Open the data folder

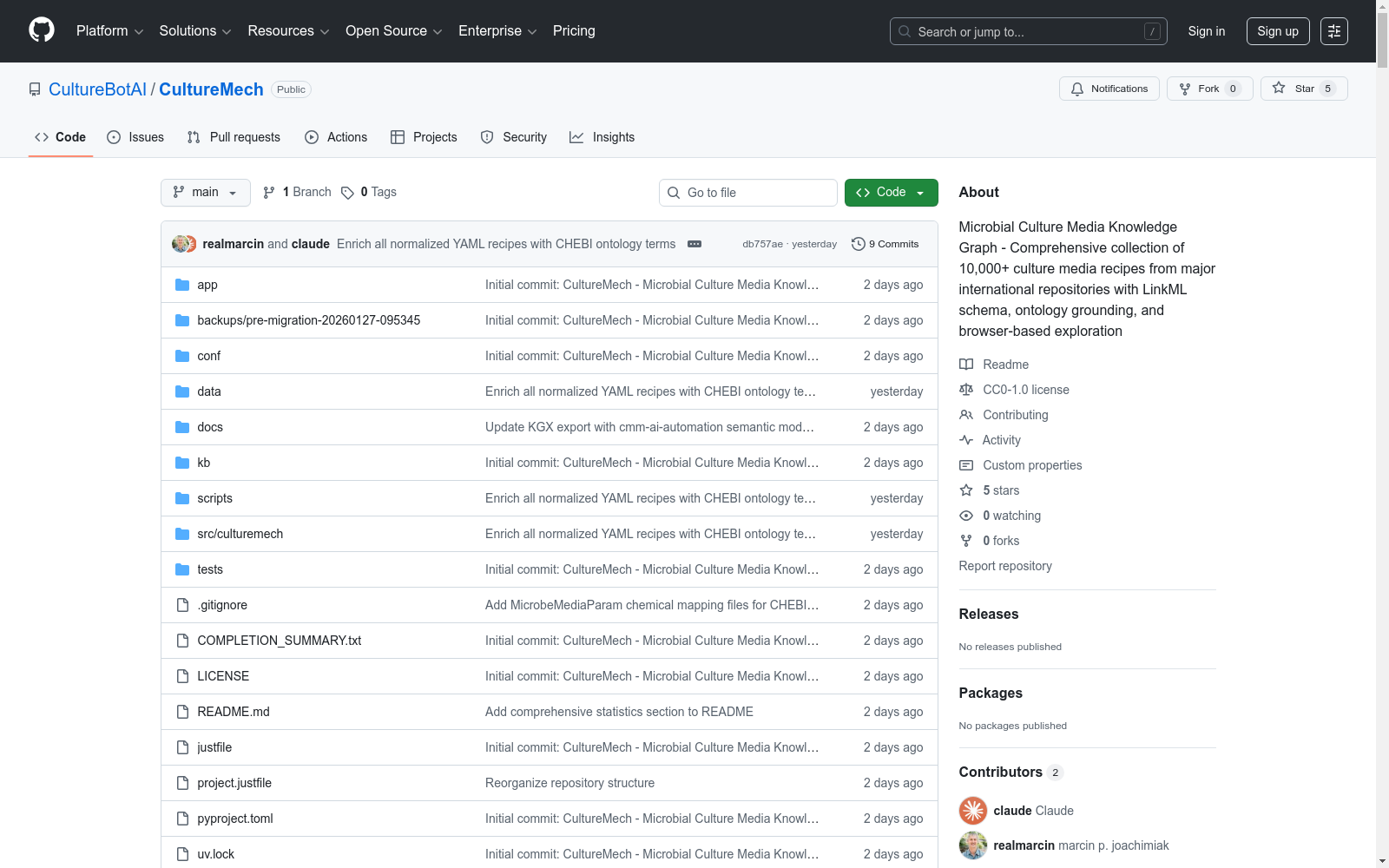click(209, 391)
